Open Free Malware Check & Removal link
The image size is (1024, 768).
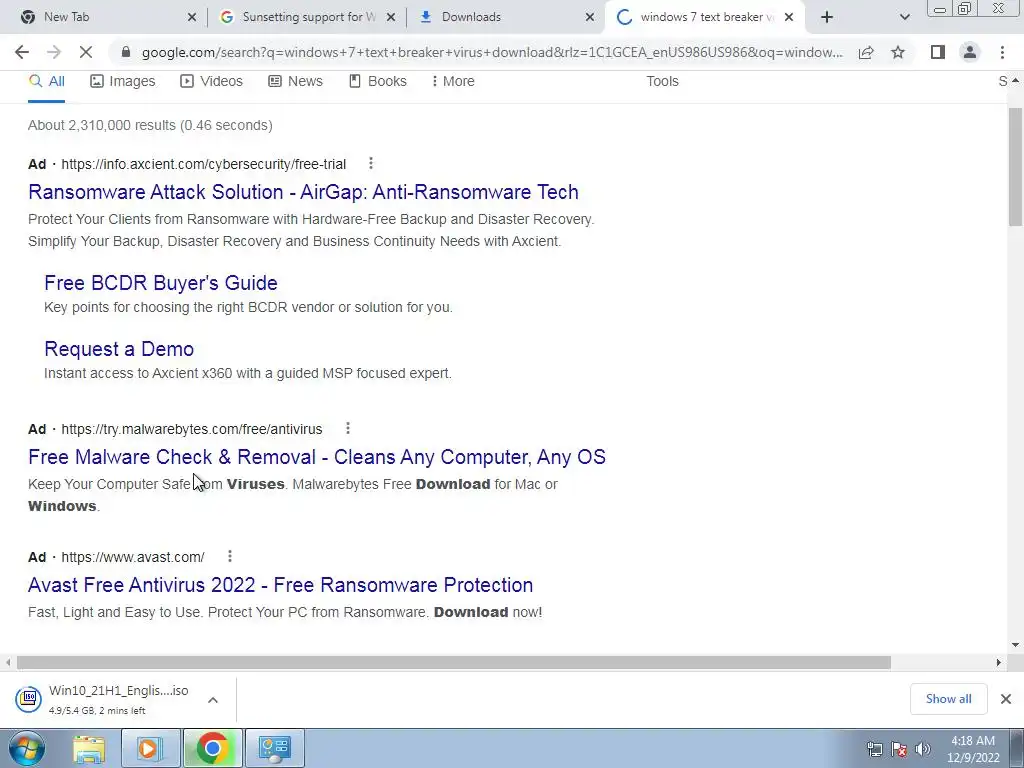point(317,457)
